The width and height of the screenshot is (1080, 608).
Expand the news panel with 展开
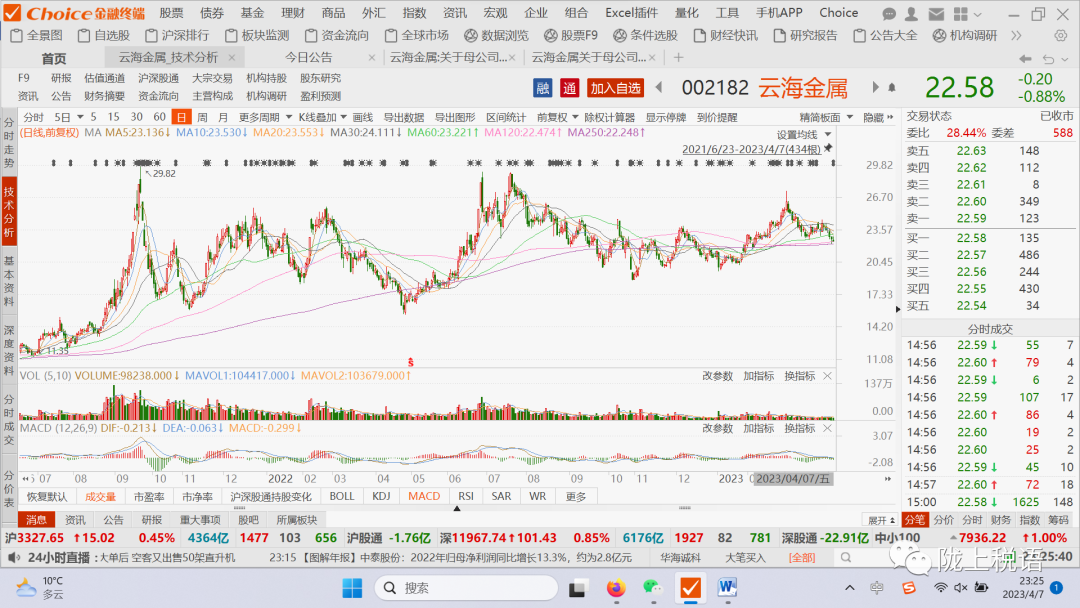click(x=882, y=520)
